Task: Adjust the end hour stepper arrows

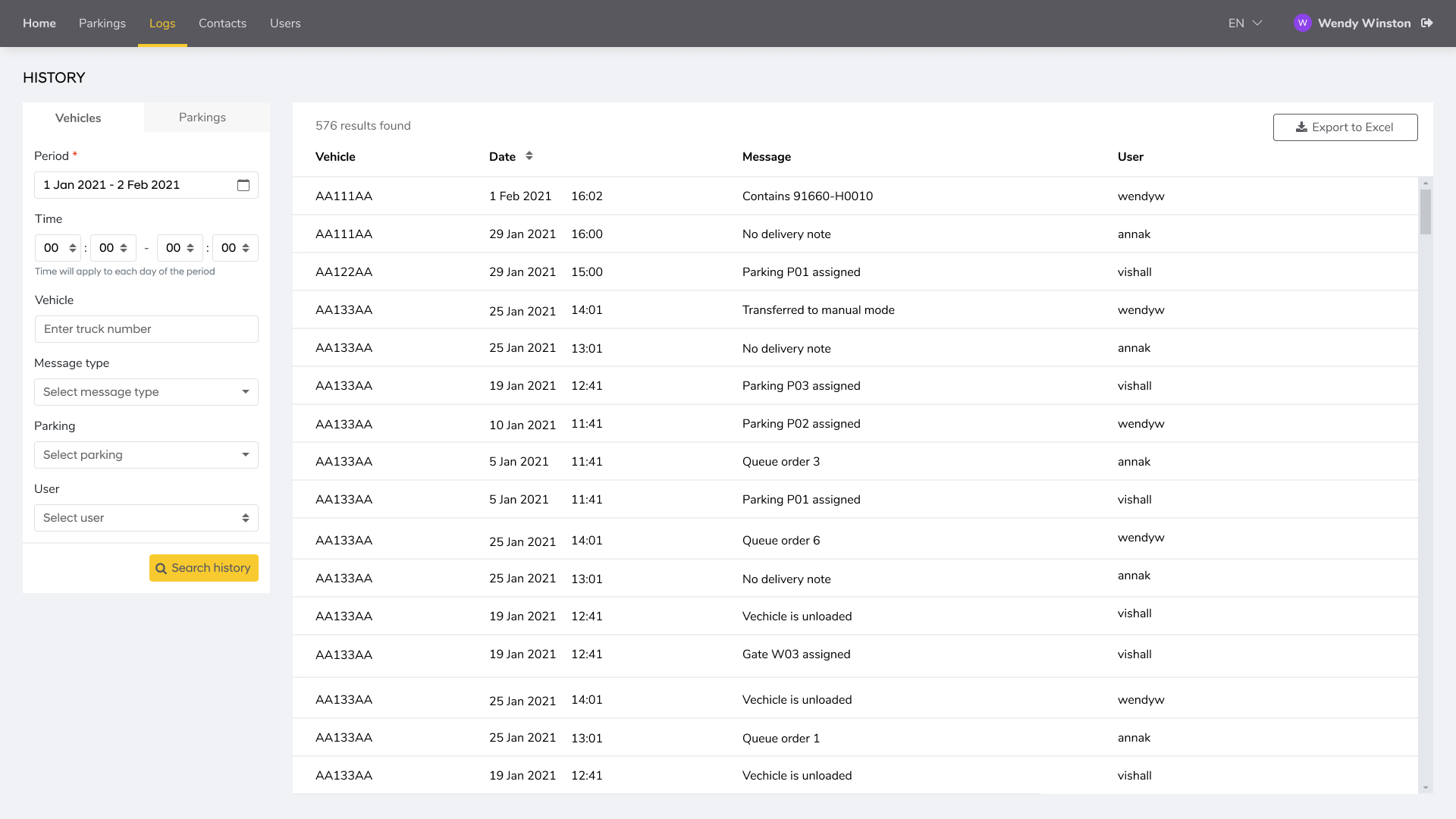Action: pos(190,248)
